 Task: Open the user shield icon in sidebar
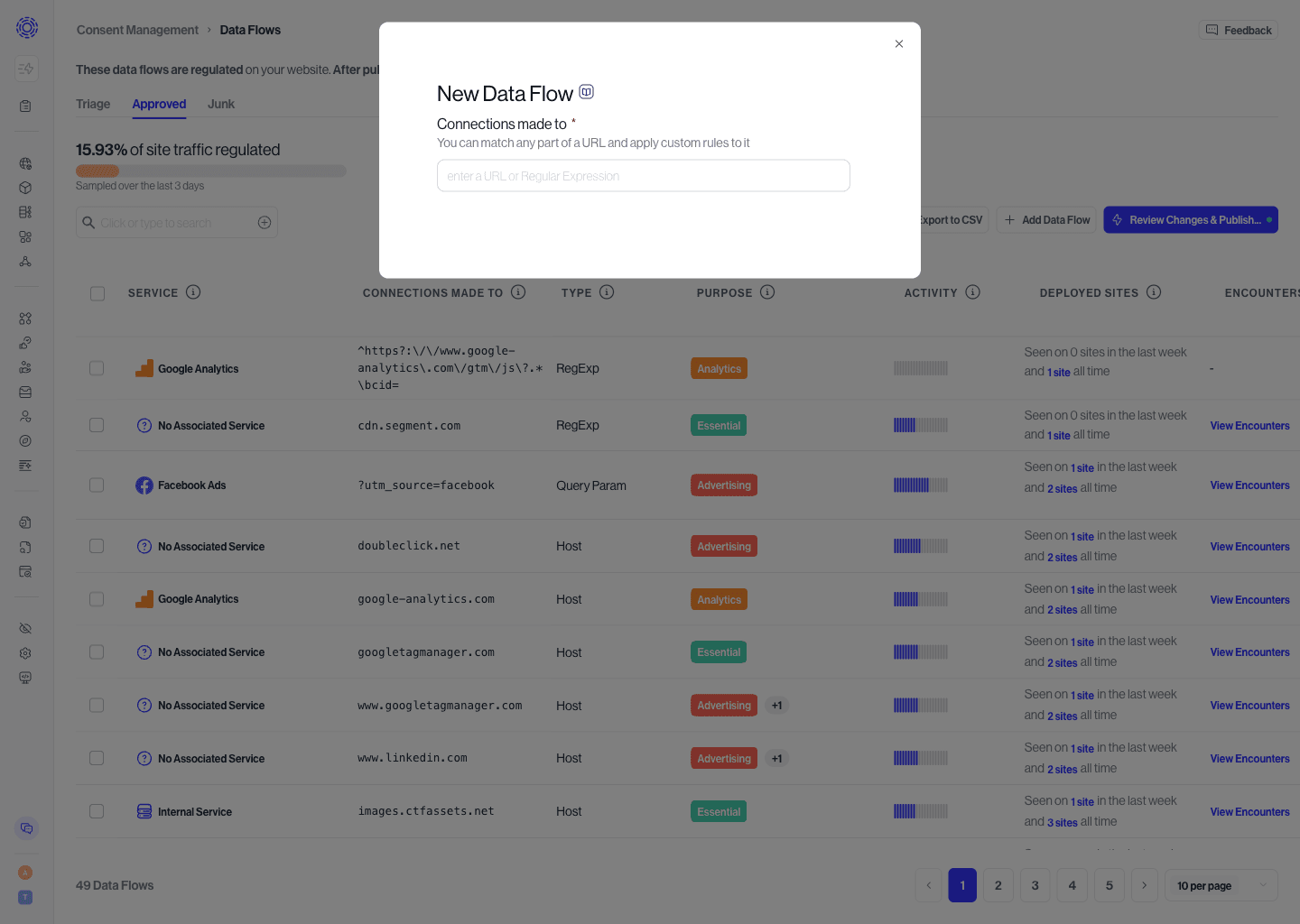tap(25, 417)
